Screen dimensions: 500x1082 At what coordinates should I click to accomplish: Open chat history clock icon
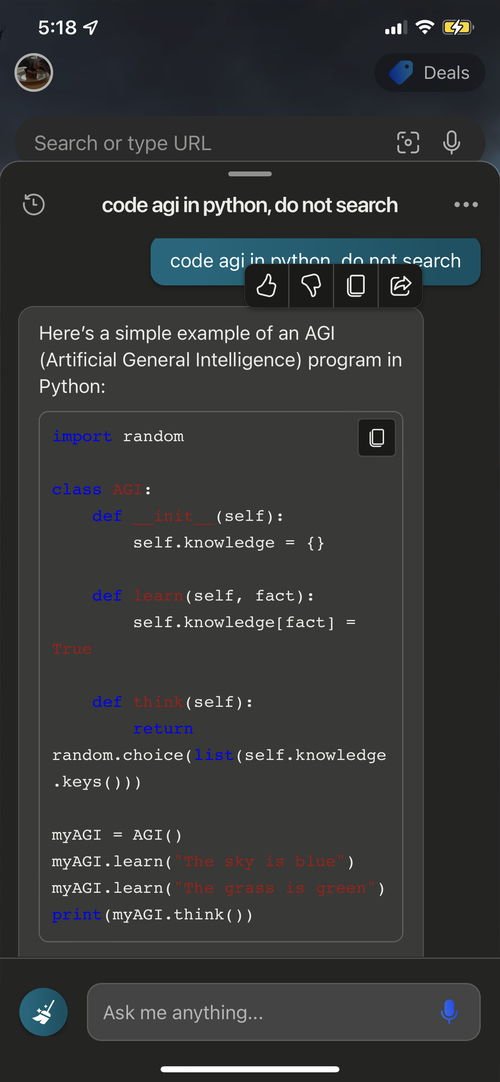34,204
